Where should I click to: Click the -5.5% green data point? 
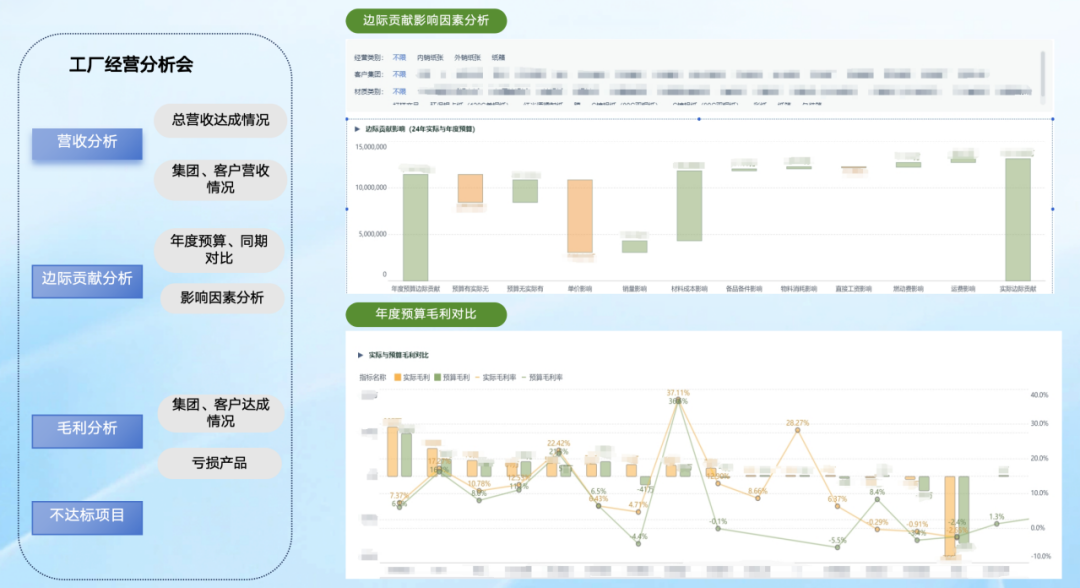838,547
